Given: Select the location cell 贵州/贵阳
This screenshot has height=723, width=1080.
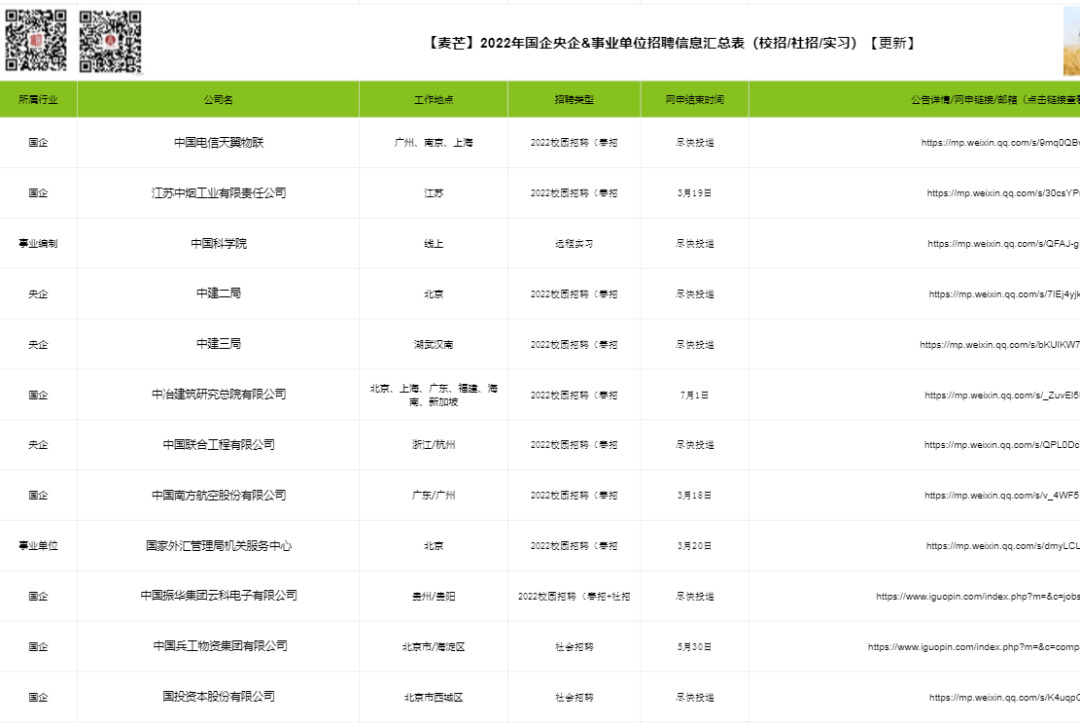Looking at the screenshot, I should click(433, 596).
